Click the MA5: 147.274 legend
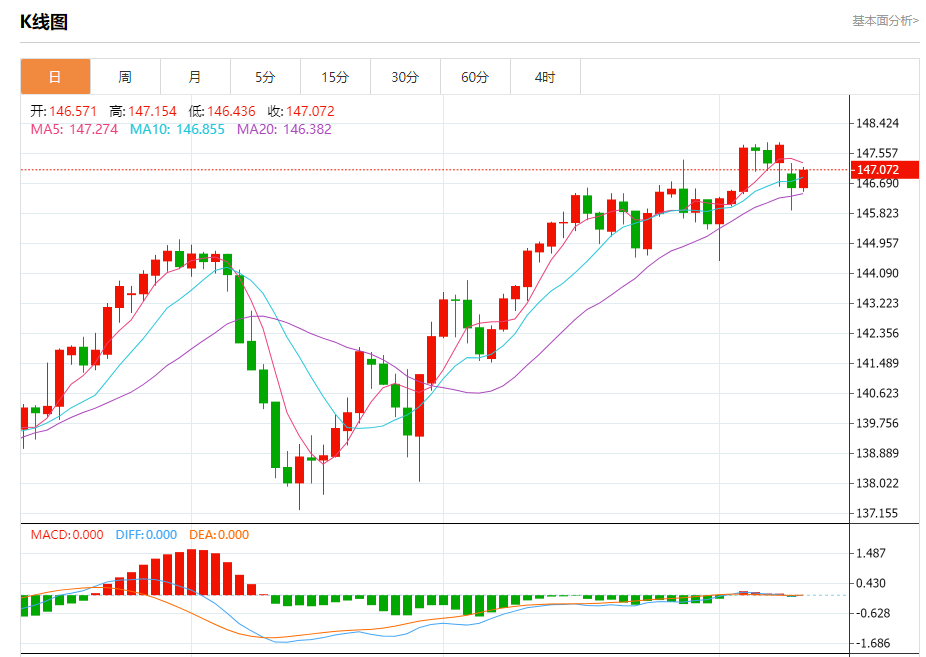 pyautogui.click(x=74, y=129)
